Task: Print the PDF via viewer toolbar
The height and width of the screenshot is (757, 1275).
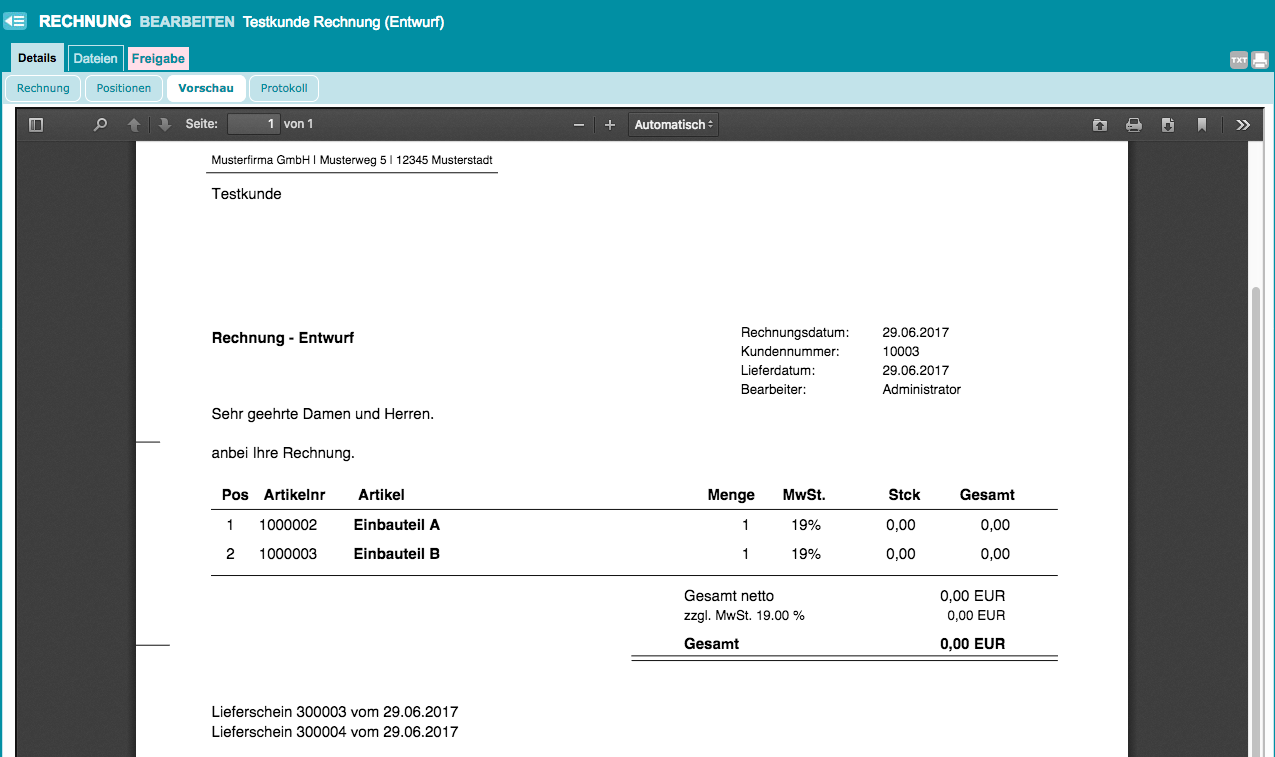Action: pos(1134,125)
